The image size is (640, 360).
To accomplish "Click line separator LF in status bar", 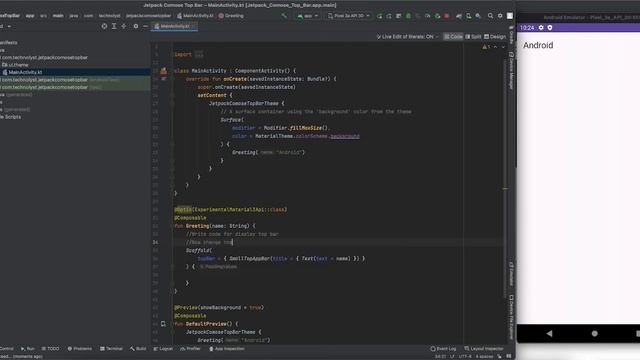I will [452, 356].
